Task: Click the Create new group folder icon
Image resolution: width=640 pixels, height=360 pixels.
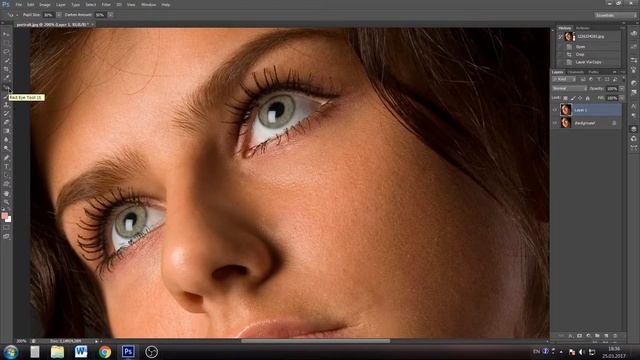Action: click(x=597, y=336)
